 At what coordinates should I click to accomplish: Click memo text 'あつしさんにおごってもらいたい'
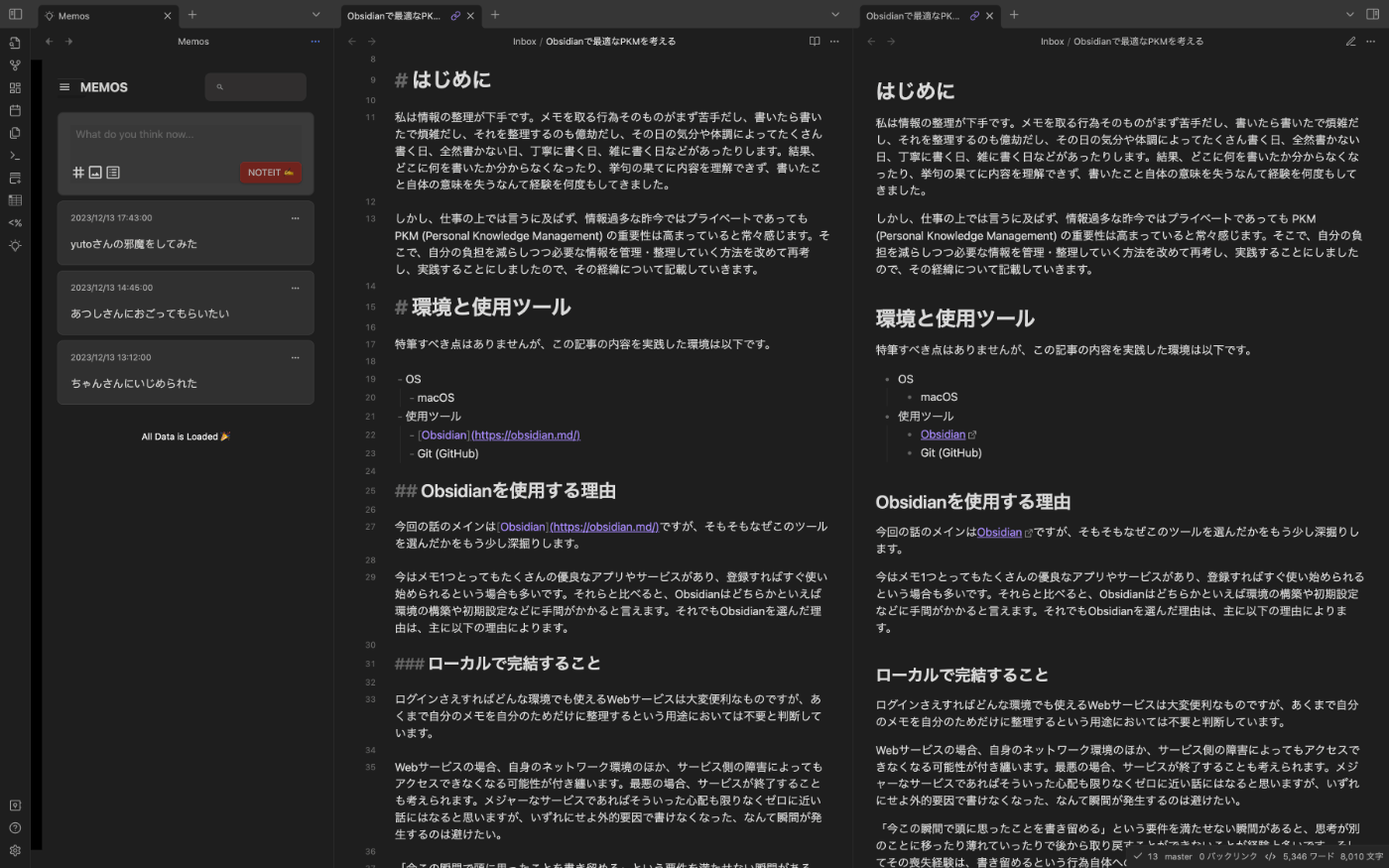[x=150, y=313]
